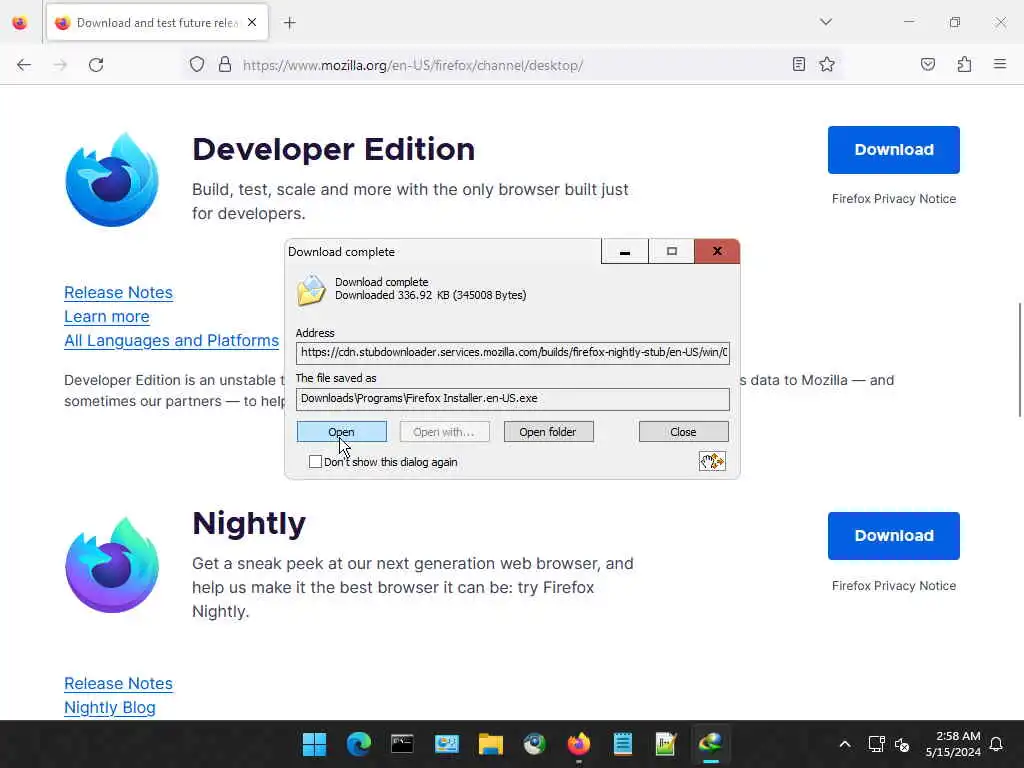Click the download Address field
The width and height of the screenshot is (1024, 768).
513,353
